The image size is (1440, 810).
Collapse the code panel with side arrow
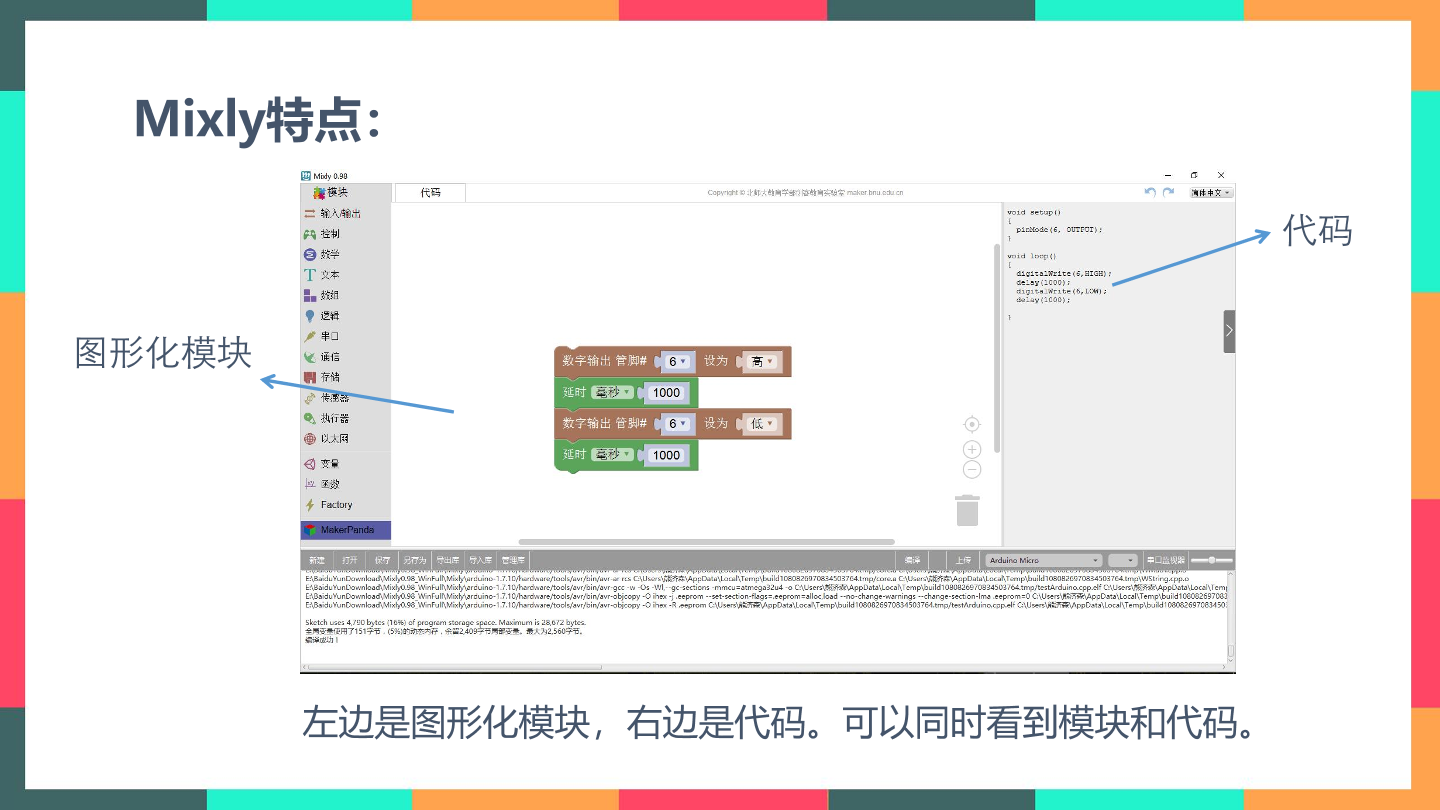click(1229, 331)
